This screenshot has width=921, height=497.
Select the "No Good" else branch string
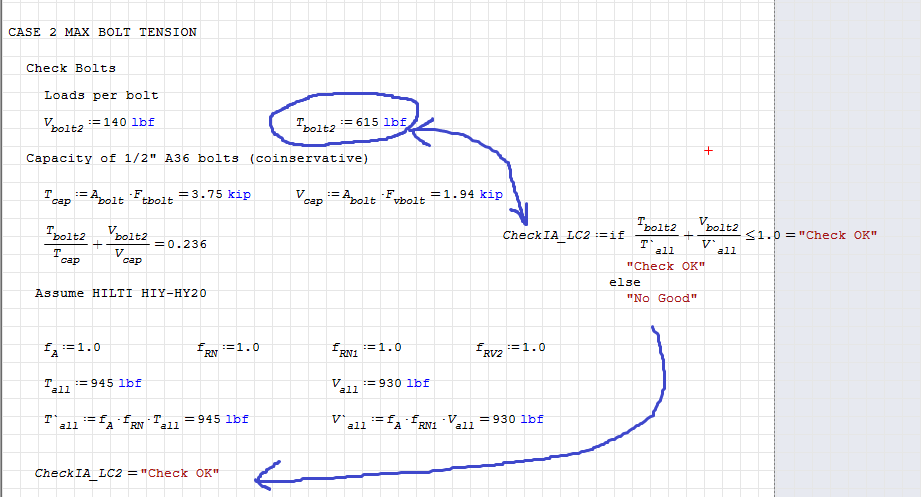659,298
